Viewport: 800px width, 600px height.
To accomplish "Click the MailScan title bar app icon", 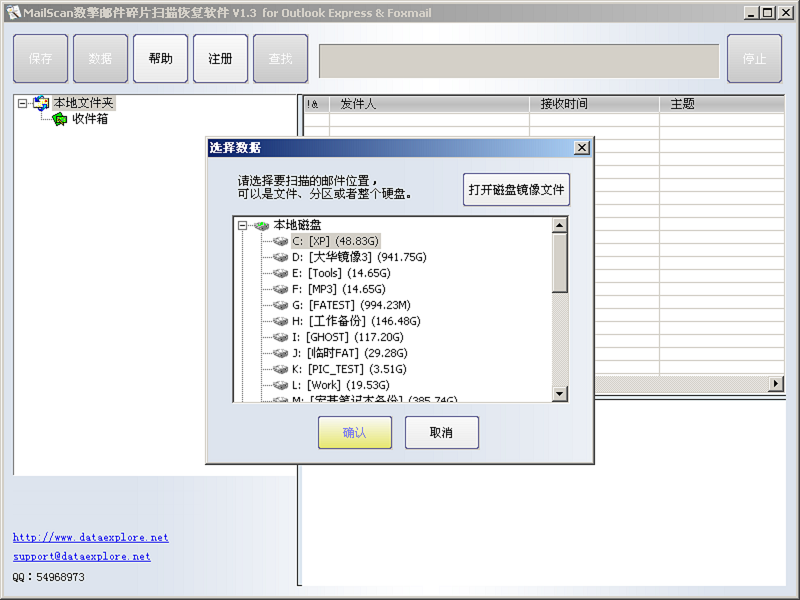I will [13, 12].
